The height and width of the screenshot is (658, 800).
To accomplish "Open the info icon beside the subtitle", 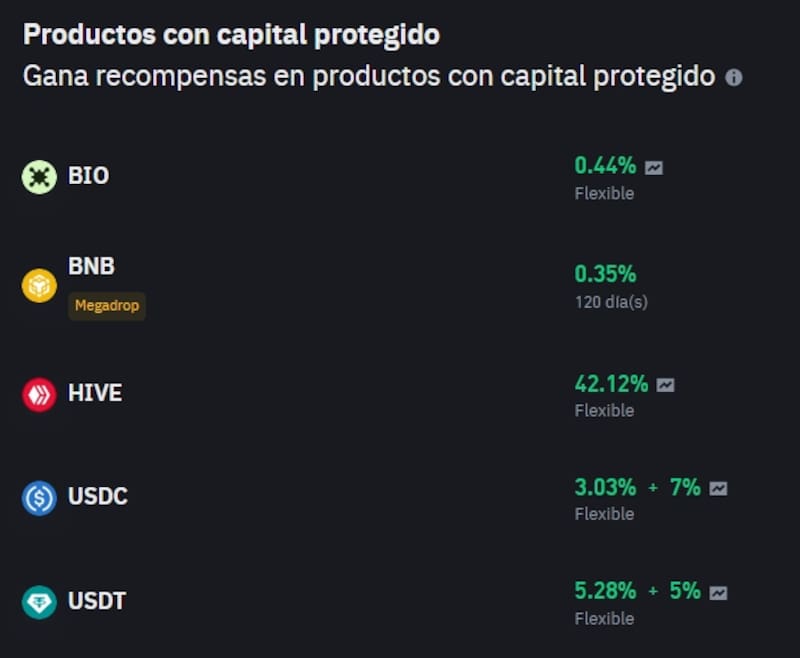I will tap(734, 77).
